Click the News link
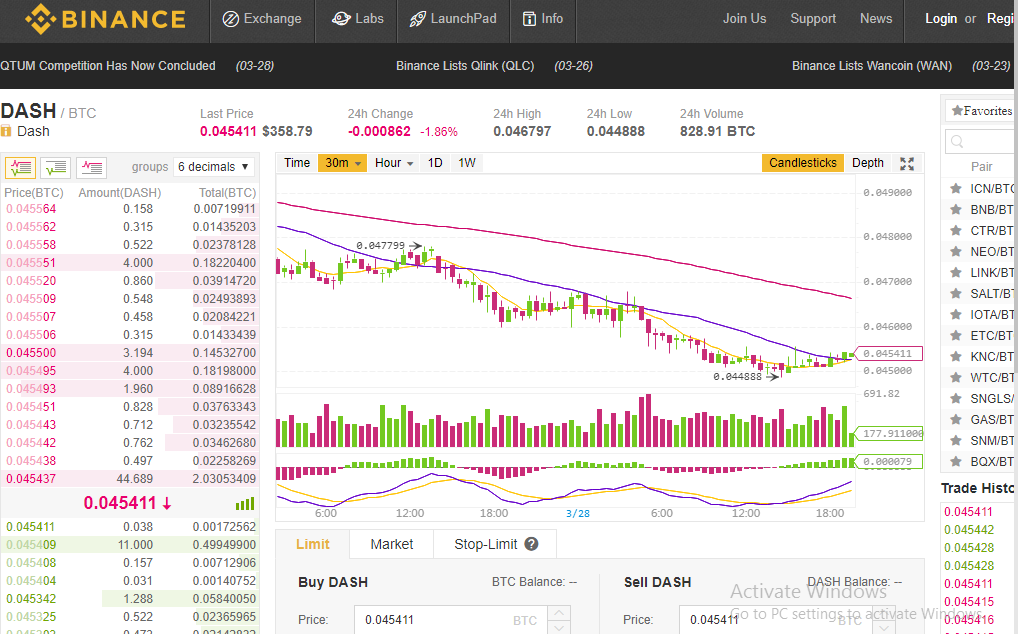 [x=876, y=19]
